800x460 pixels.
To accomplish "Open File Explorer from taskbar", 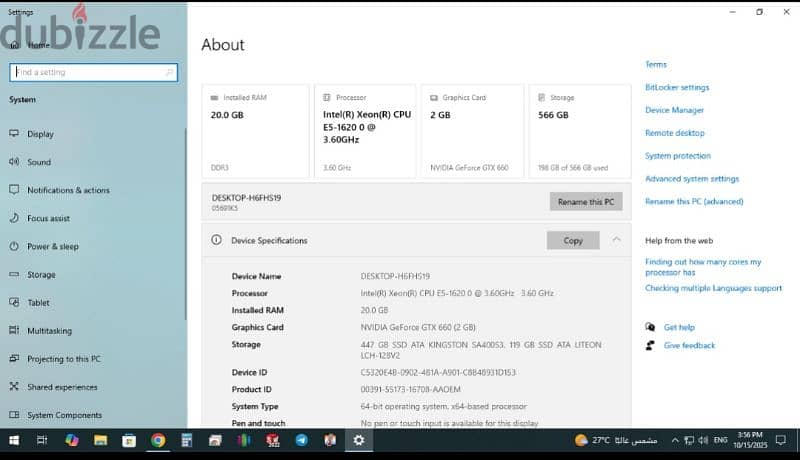I will pos(101,440).
